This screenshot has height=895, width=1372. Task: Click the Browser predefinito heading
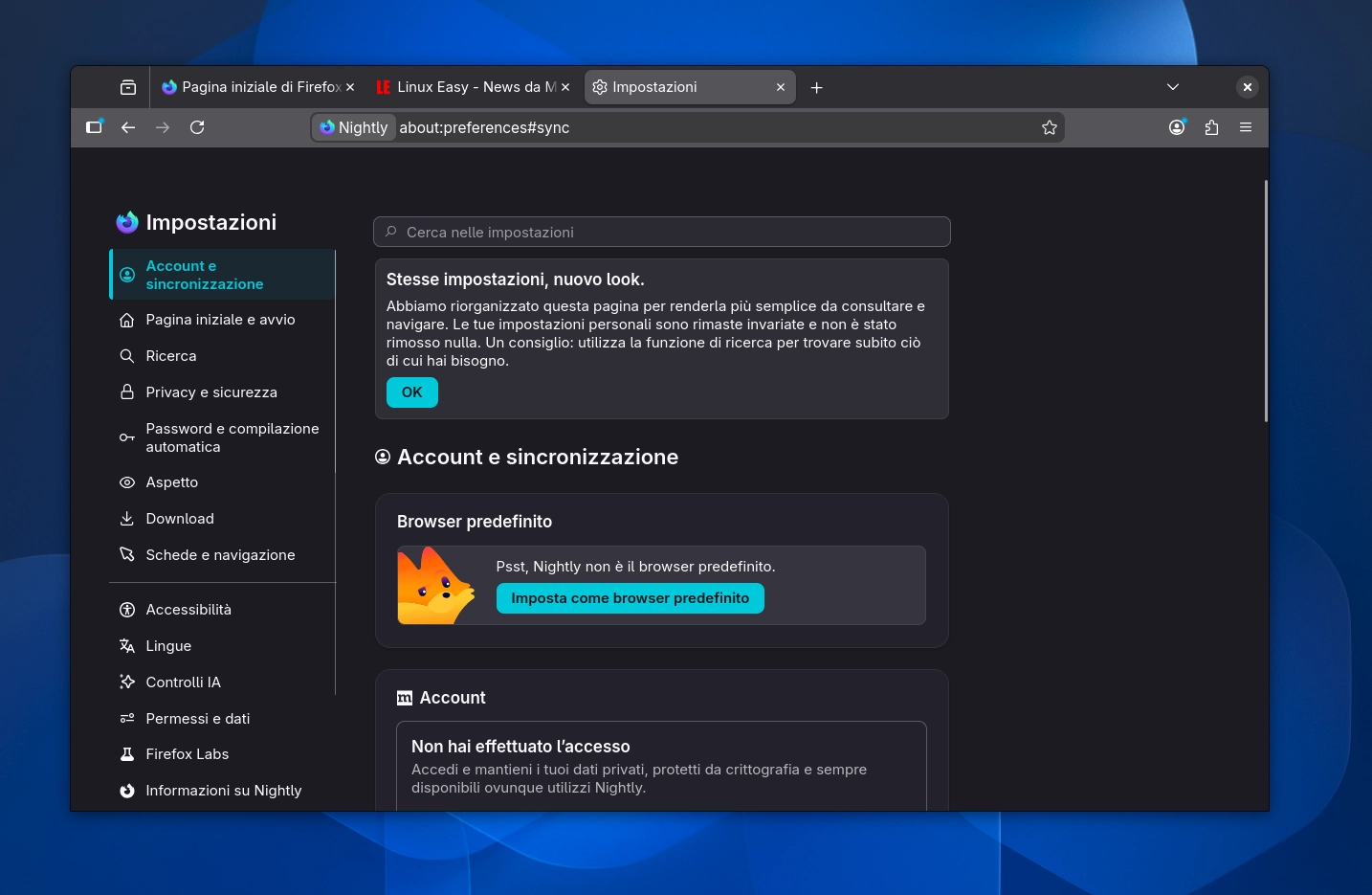tap(475, 522)
